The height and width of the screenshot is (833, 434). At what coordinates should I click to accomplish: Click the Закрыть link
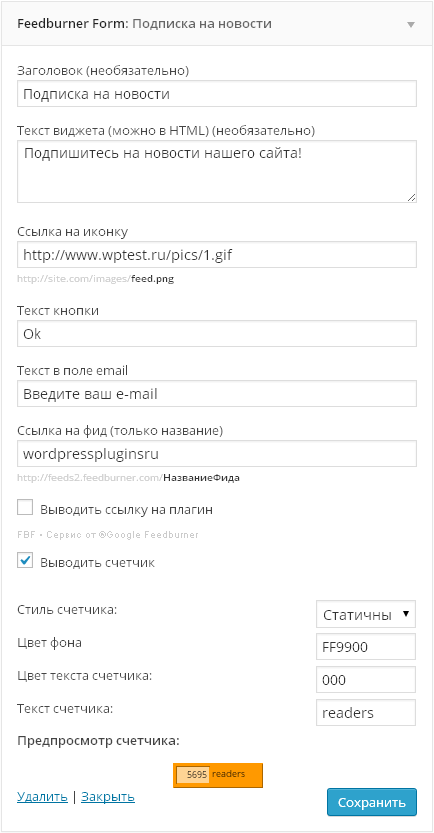pyautogui.click(x=108, y=797)
